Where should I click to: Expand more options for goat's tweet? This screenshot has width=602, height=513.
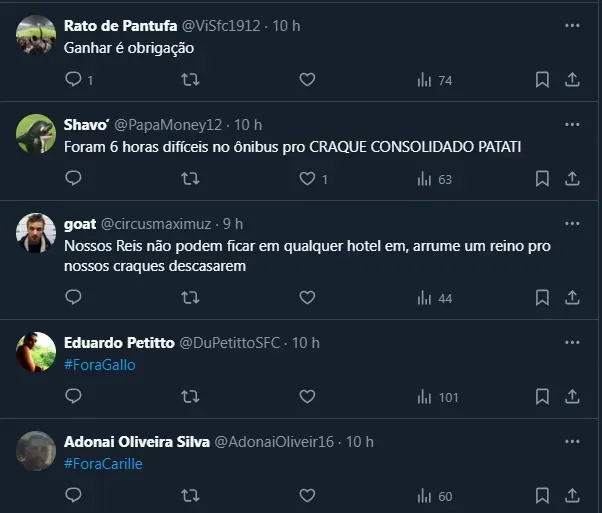[x=572, y=223]
